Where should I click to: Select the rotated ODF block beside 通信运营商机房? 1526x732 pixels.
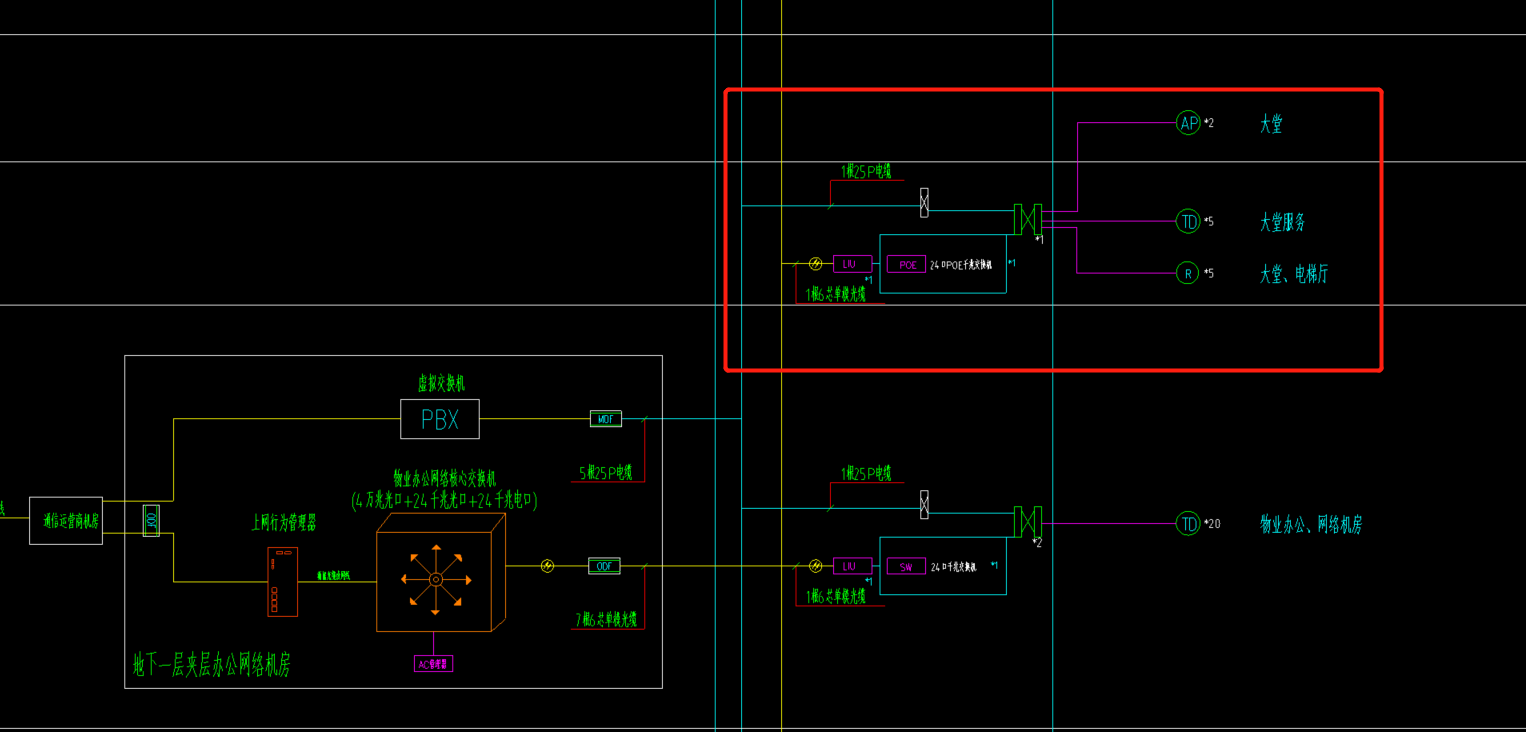151,520
